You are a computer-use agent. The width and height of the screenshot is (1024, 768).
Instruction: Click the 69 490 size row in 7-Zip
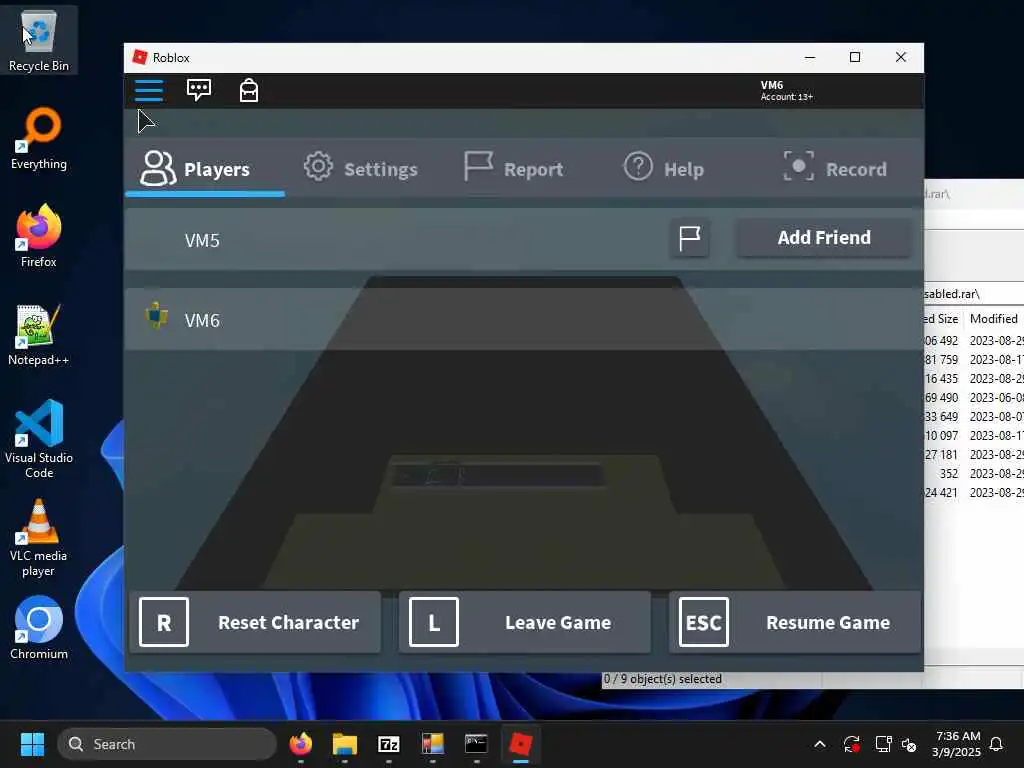pos(974,398)
